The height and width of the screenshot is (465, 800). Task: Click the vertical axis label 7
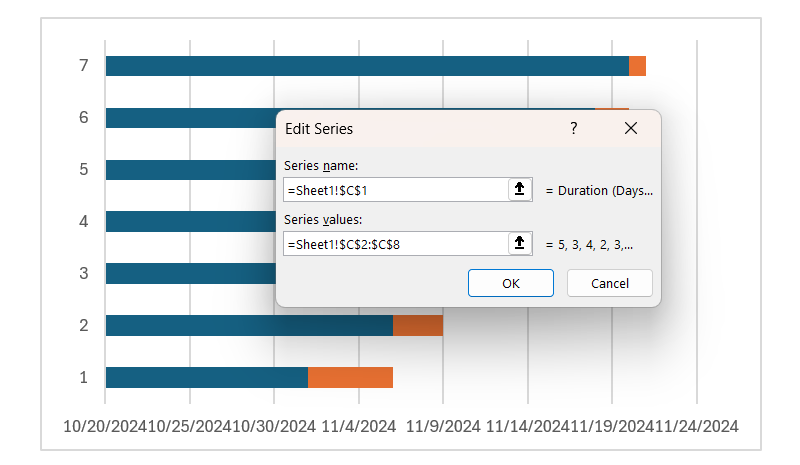[x=84, y=66]
